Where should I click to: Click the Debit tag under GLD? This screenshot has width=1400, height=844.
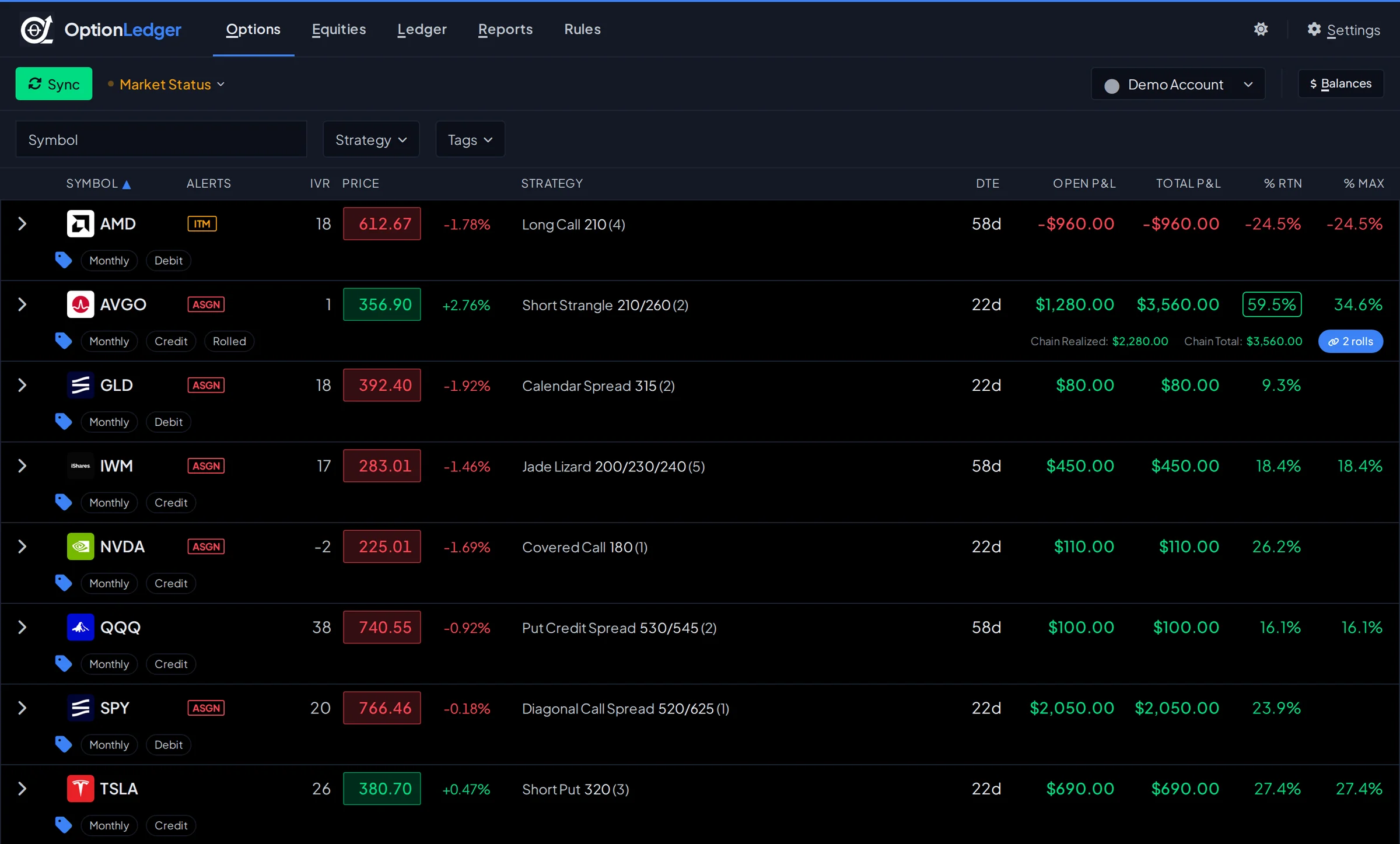(169, 422)
